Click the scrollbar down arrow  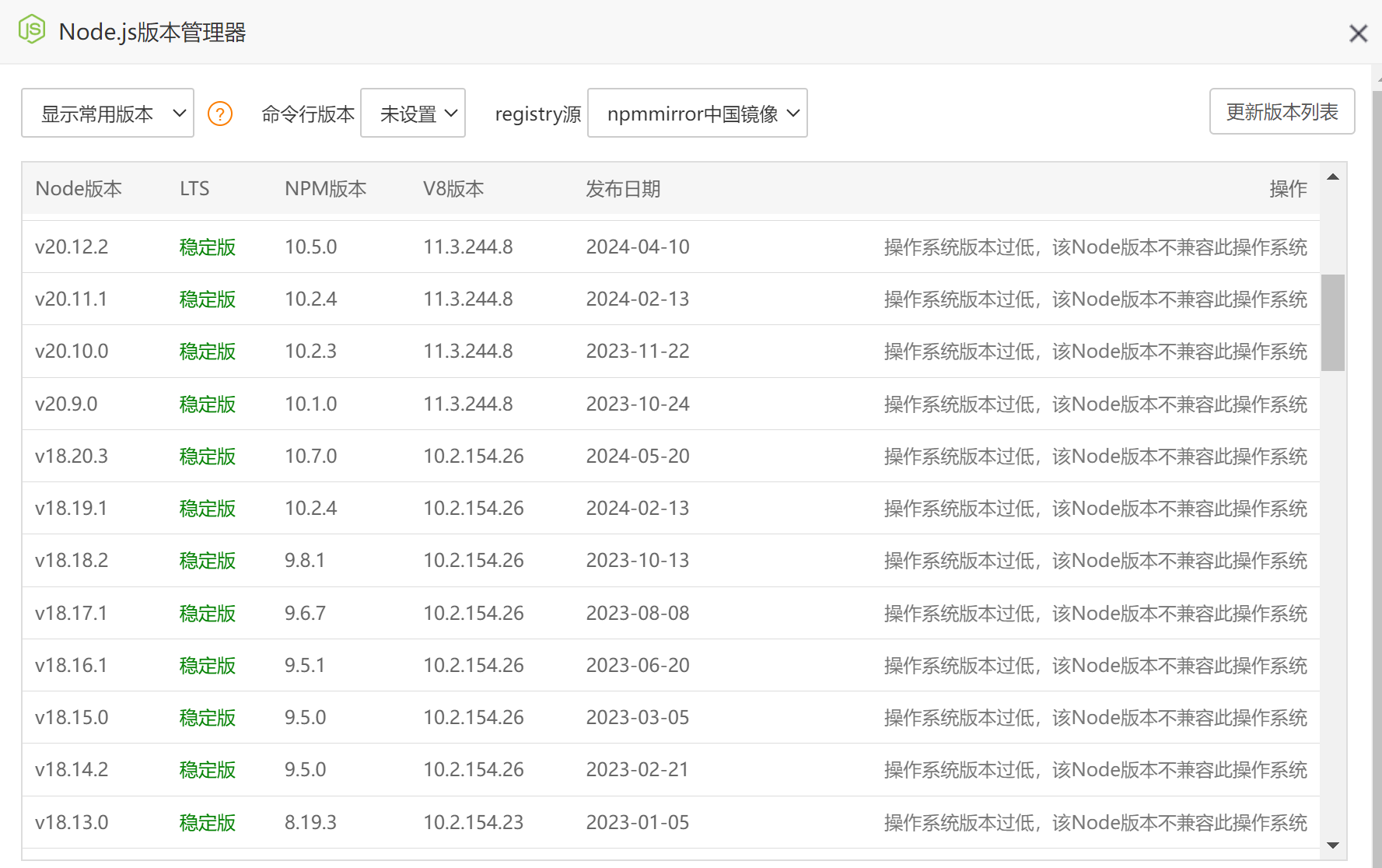[x=1333, y=845]
